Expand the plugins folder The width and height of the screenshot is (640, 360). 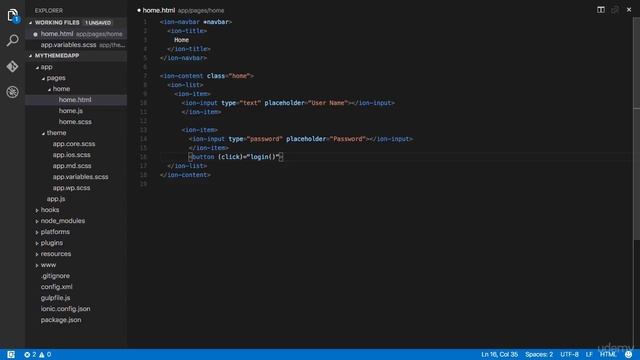click(x=37, y=243)
